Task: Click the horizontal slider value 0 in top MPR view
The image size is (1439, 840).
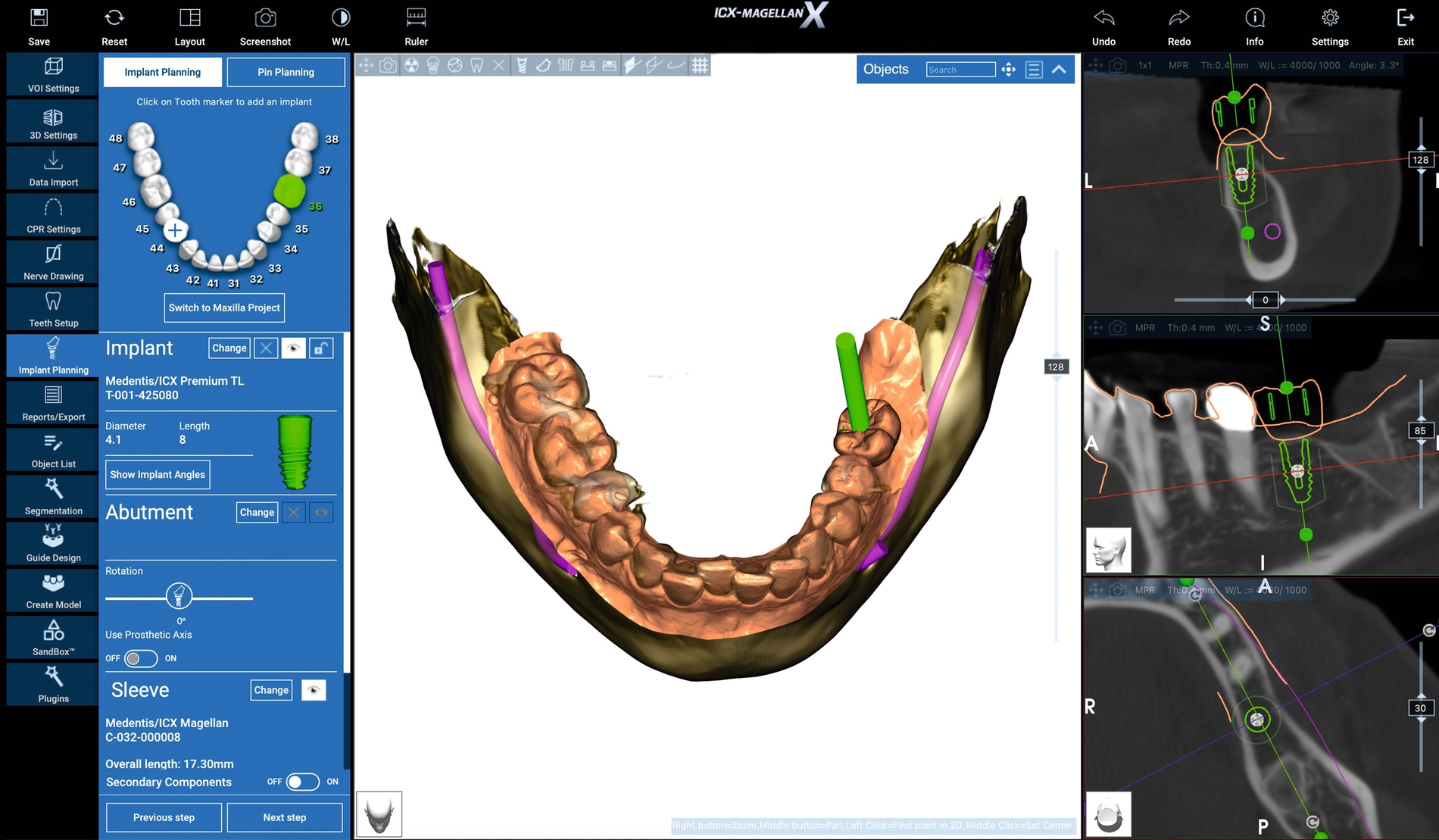Action: (1265, 300)
